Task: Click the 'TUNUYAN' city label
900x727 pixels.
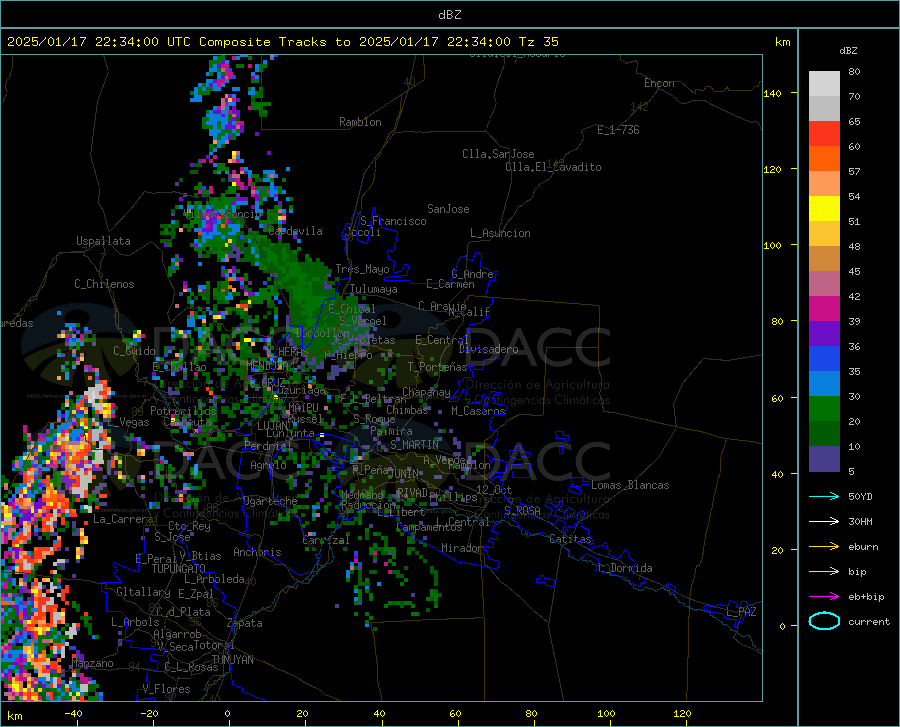Action: pyautogui.click(x=232, y=660)
